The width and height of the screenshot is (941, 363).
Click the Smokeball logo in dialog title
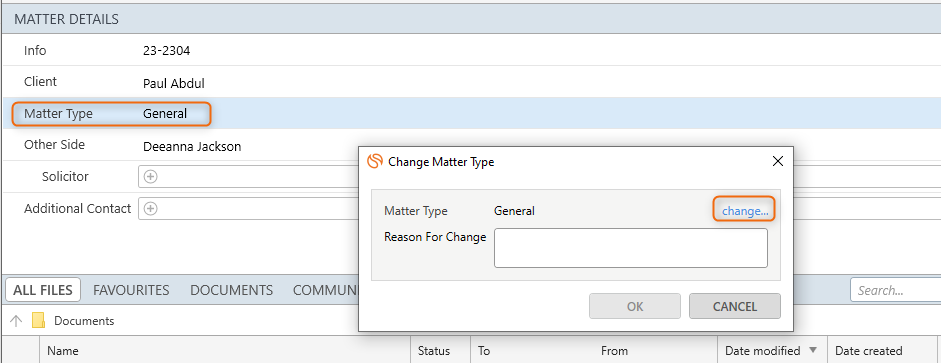coord(375,161)
